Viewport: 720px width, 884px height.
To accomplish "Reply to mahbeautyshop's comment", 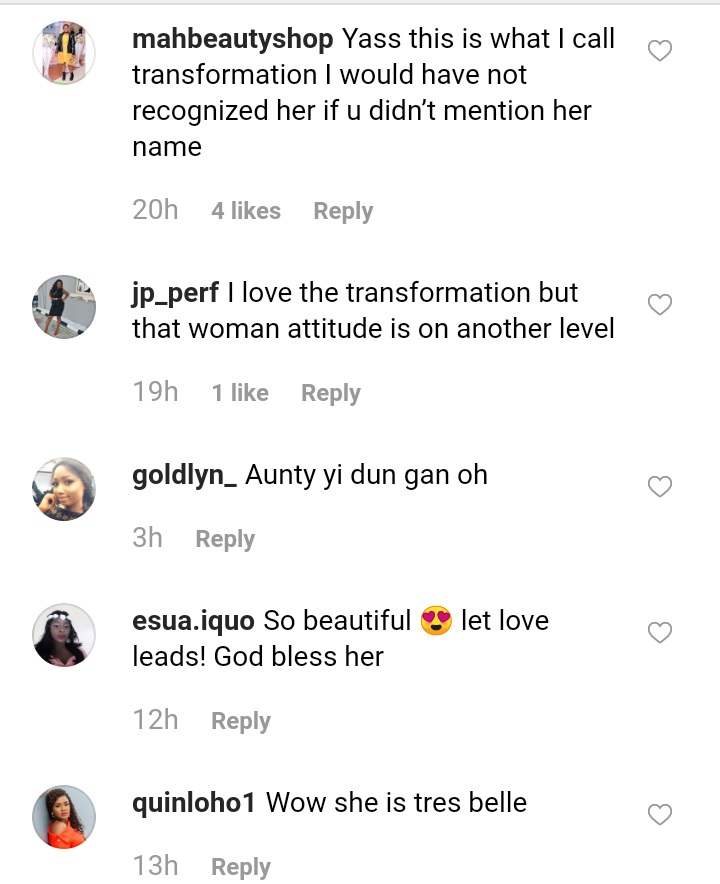I will click(x=343, y=211).
